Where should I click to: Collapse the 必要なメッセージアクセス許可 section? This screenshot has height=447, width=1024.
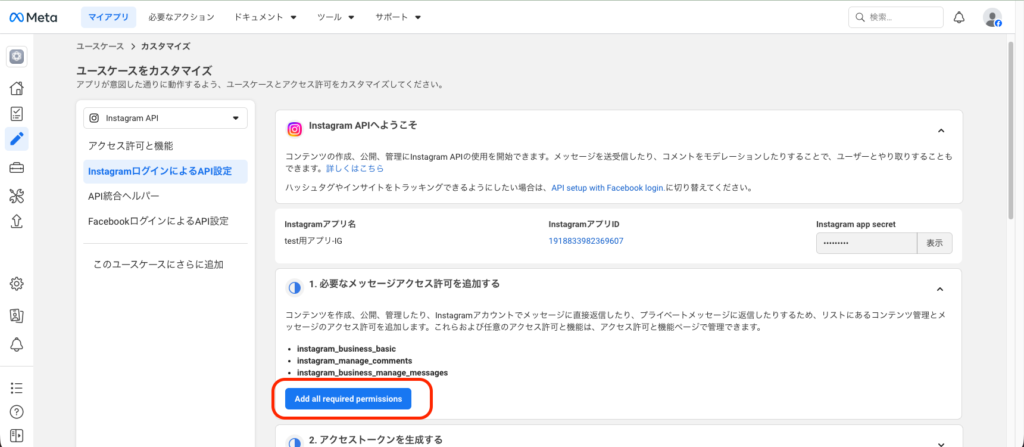(940, 288)
